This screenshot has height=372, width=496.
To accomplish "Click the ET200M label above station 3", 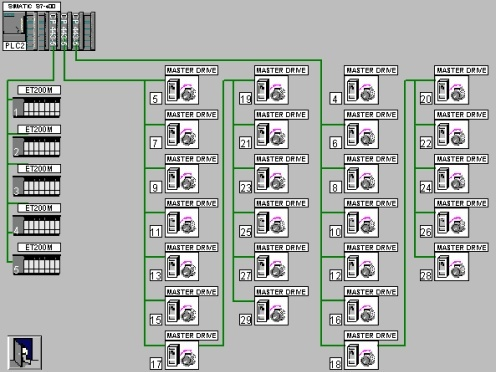I will click(x=39, y=169).
